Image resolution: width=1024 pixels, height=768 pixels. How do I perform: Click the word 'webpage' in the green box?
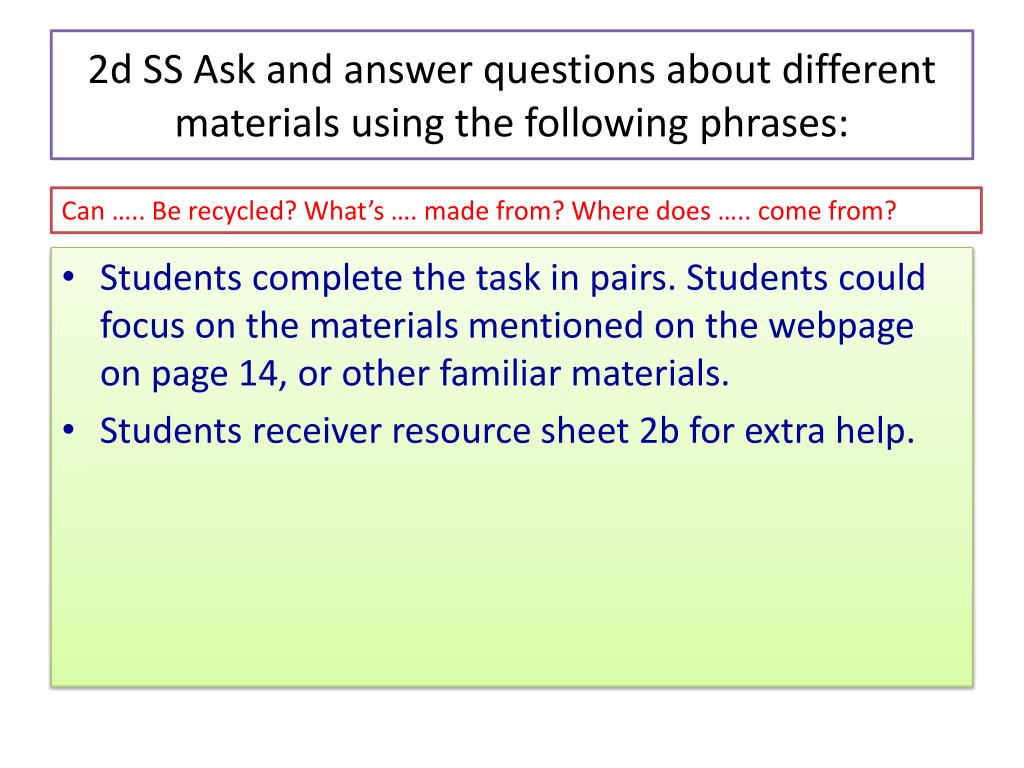tap(841, 326)
